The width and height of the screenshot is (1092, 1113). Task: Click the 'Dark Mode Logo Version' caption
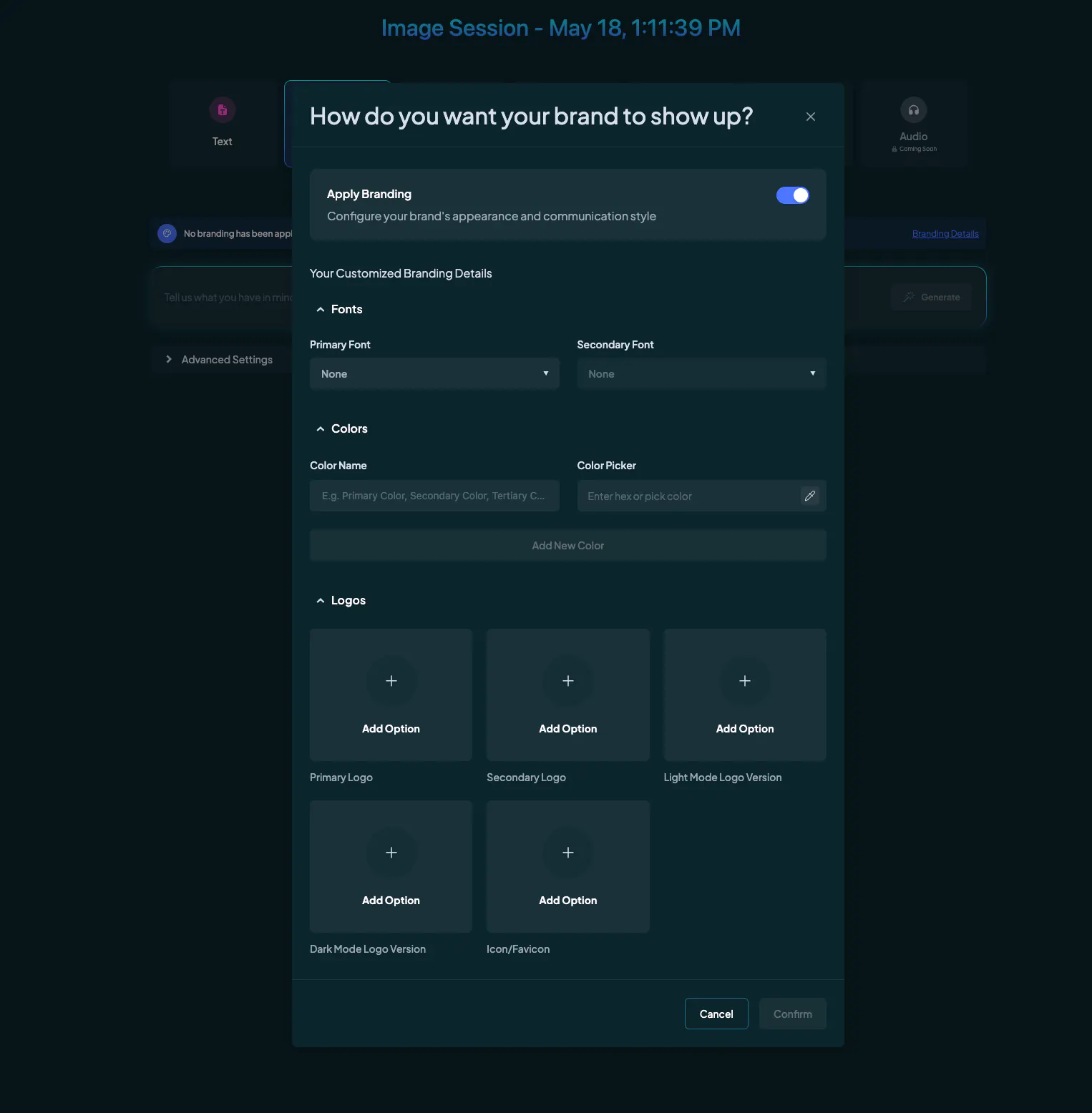click(368, 949)
